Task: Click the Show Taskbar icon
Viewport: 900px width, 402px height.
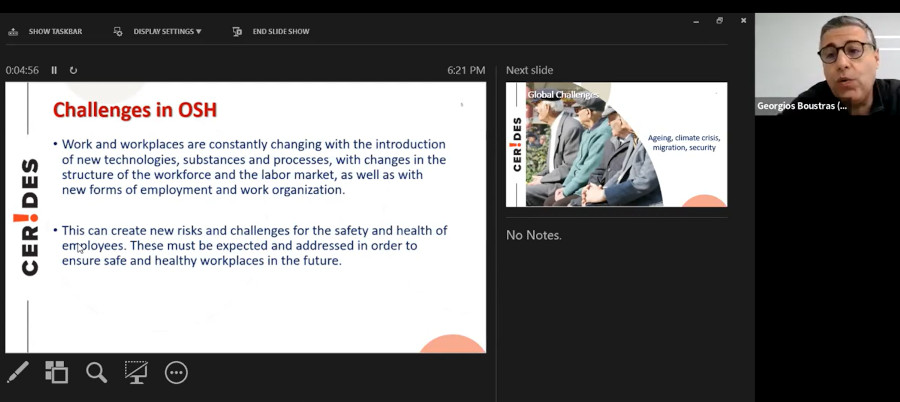Action: [x=13, y=31]
